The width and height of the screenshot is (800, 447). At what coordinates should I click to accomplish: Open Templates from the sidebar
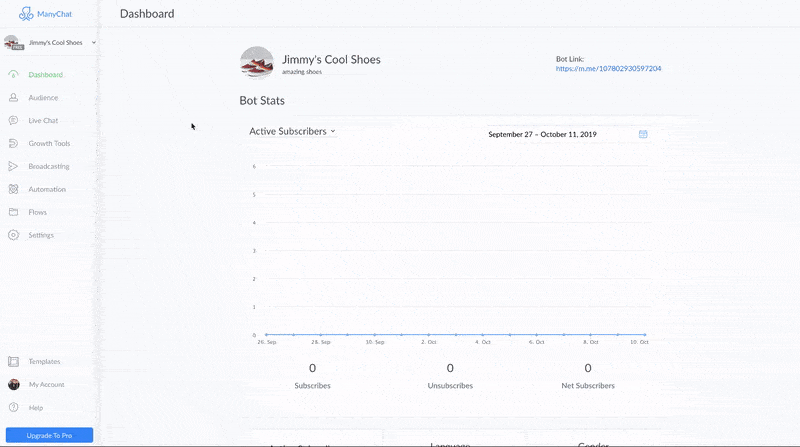[x=44, y=362]
